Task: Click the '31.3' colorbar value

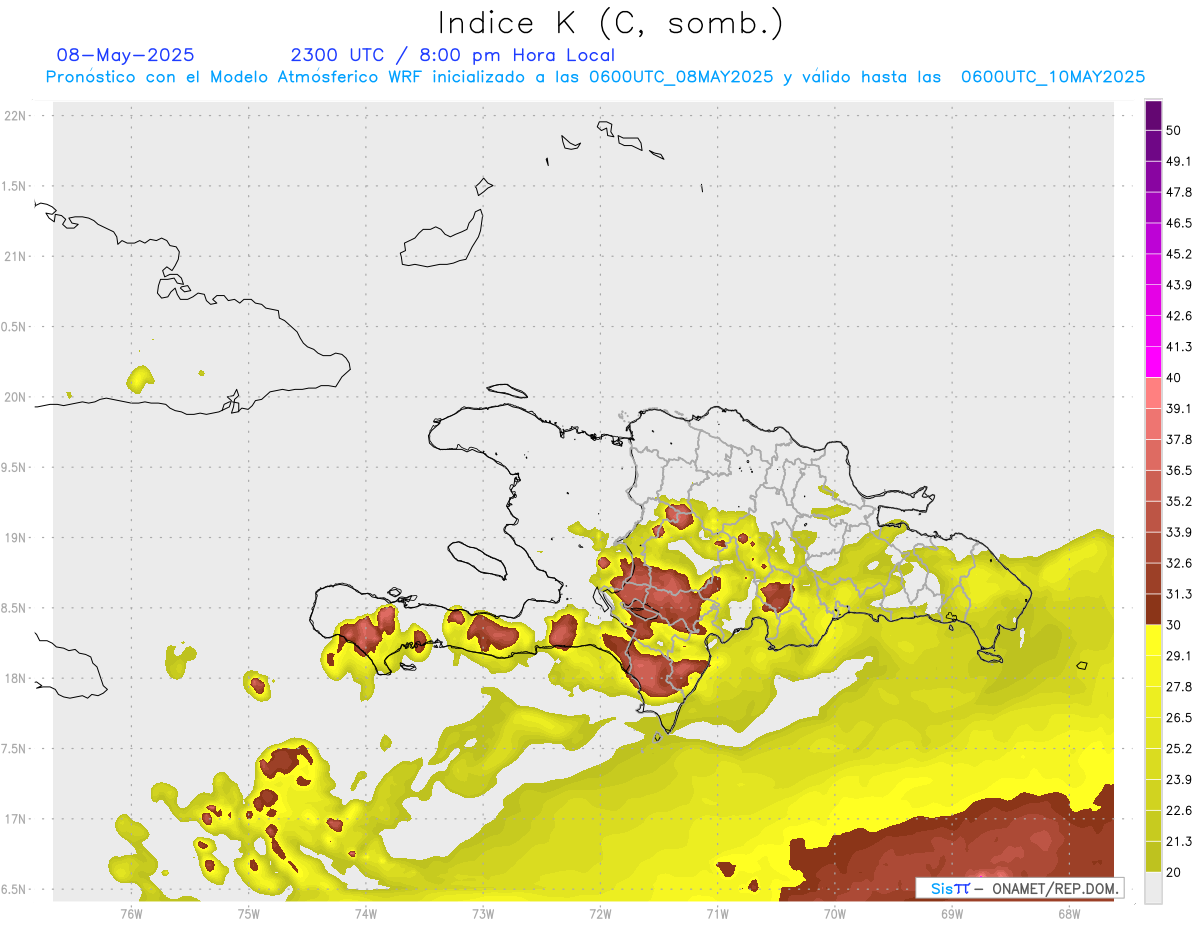Action: [x=1179, y=594]
